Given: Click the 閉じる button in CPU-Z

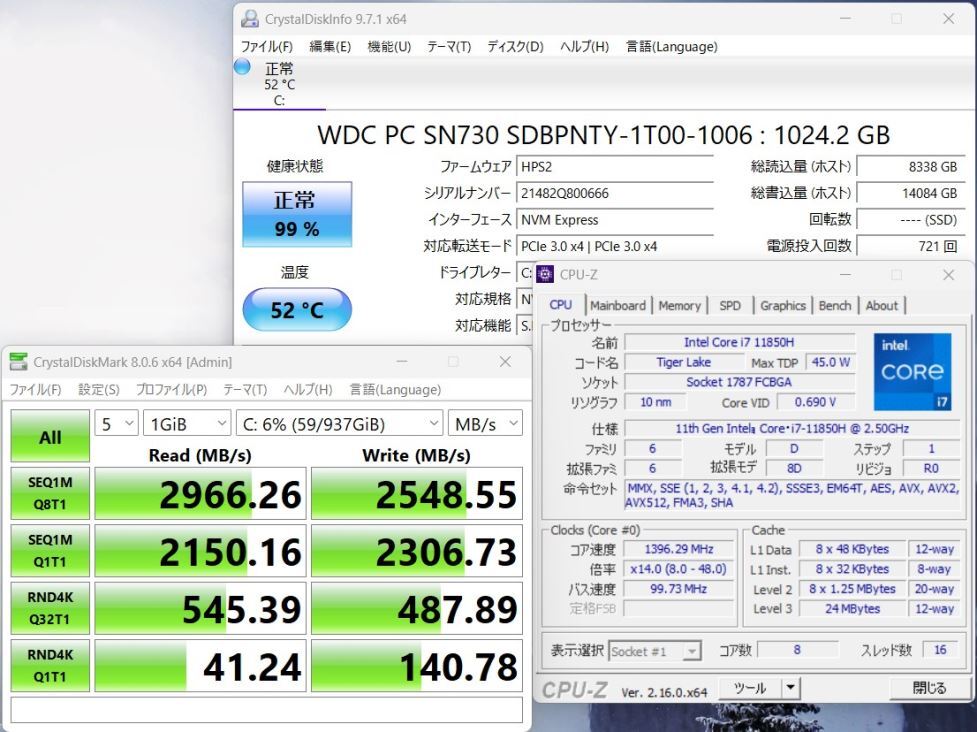Looking at the screenshot, I should (929, 688).
